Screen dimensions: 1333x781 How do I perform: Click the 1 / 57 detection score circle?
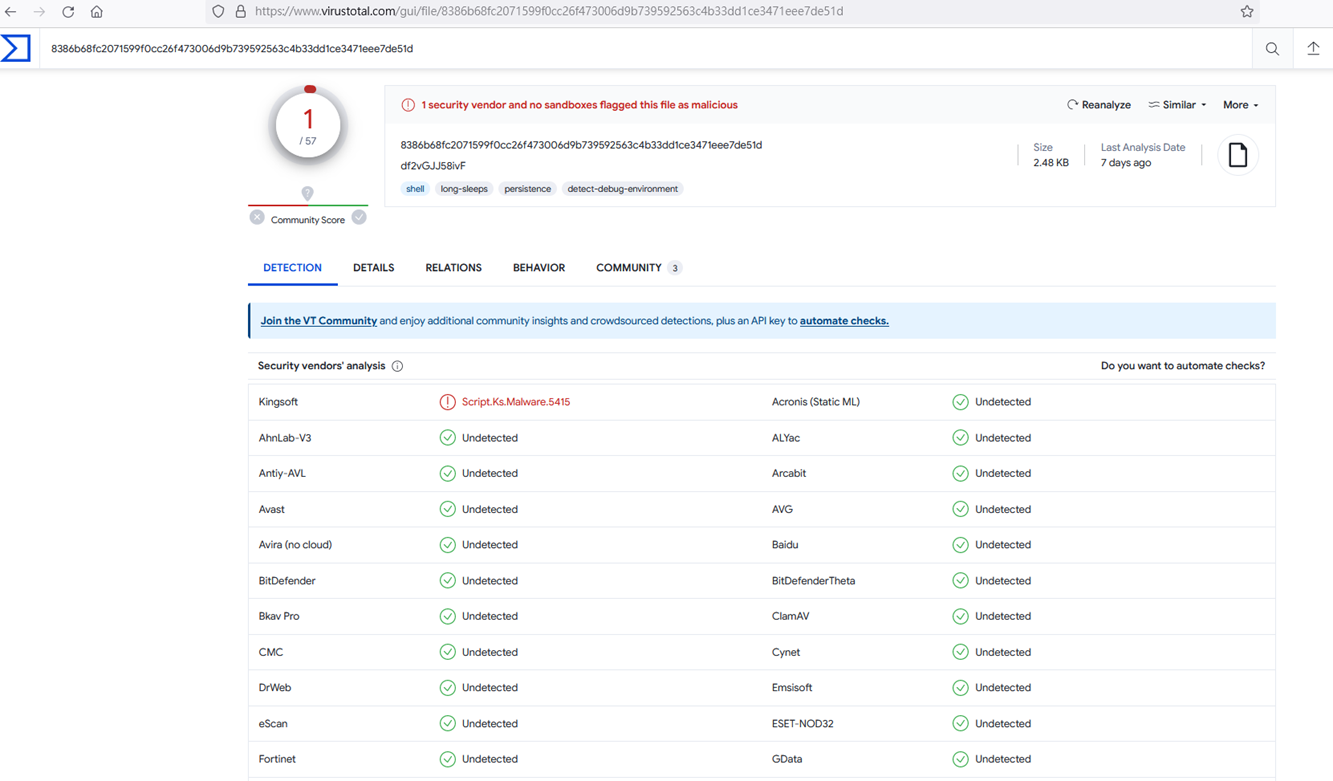pos(308,126)
